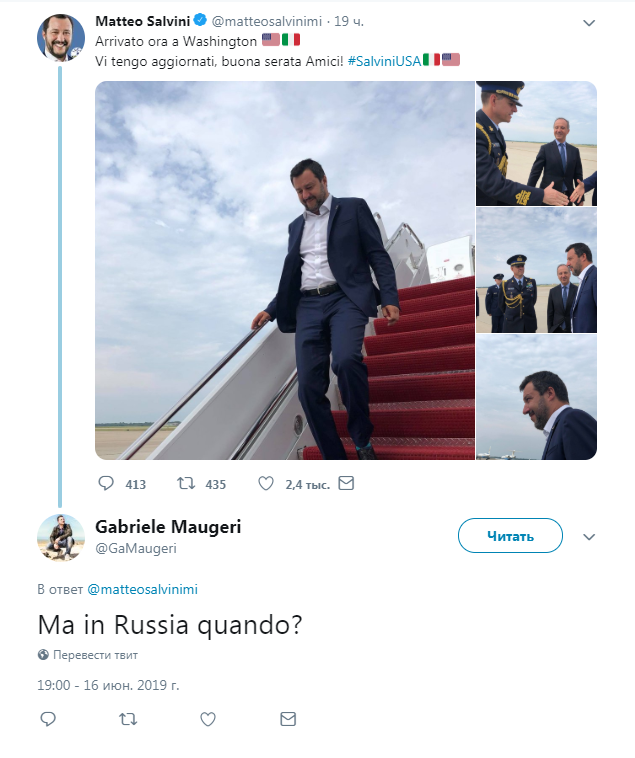View the middle-right photo with officers
The height and width of the screenshot is (758, 635).
click(x=536, y=270)
